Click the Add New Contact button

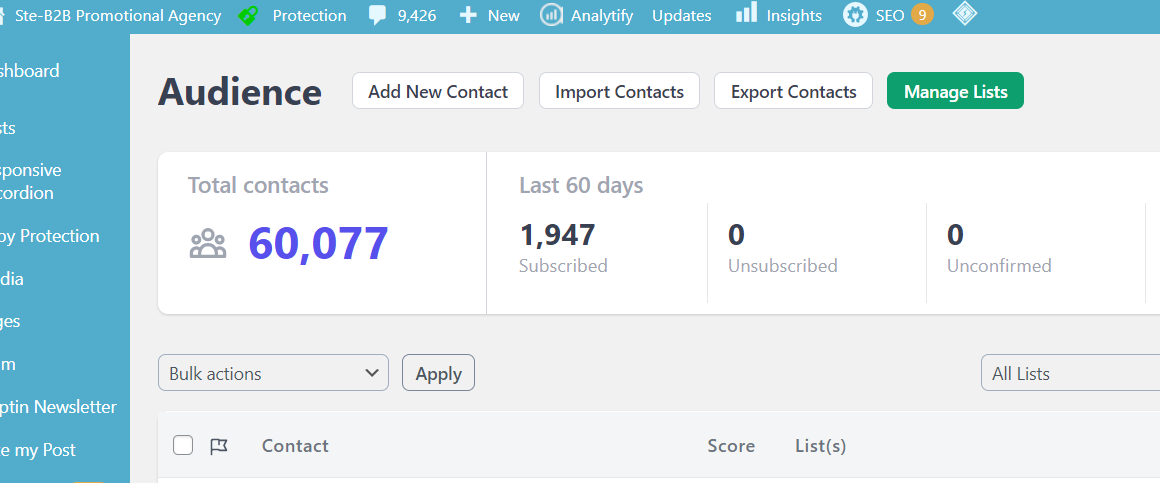point(438,91)
